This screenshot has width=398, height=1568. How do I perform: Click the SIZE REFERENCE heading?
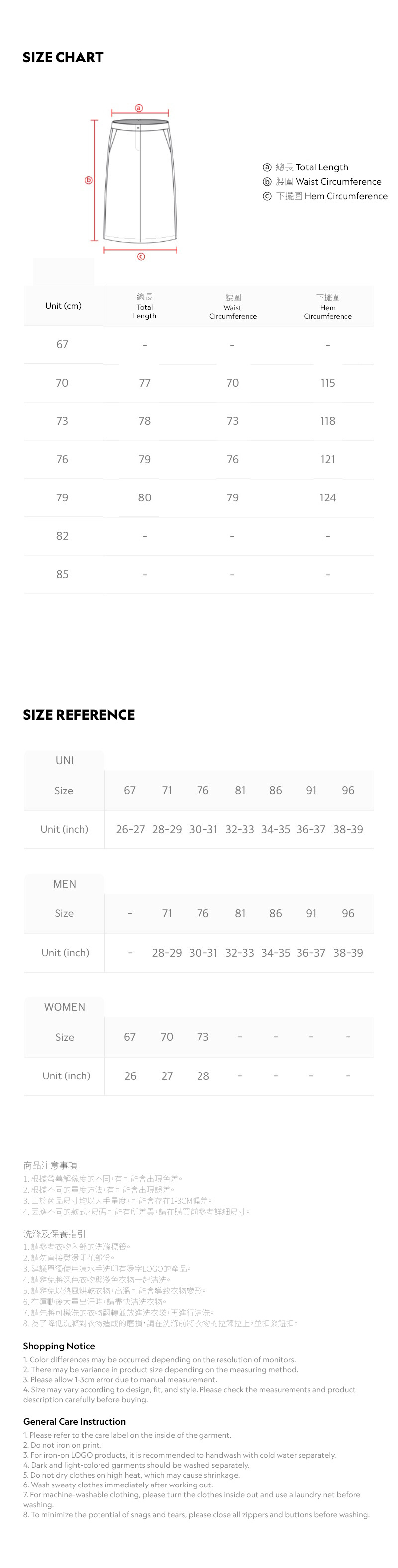point(79,715)
